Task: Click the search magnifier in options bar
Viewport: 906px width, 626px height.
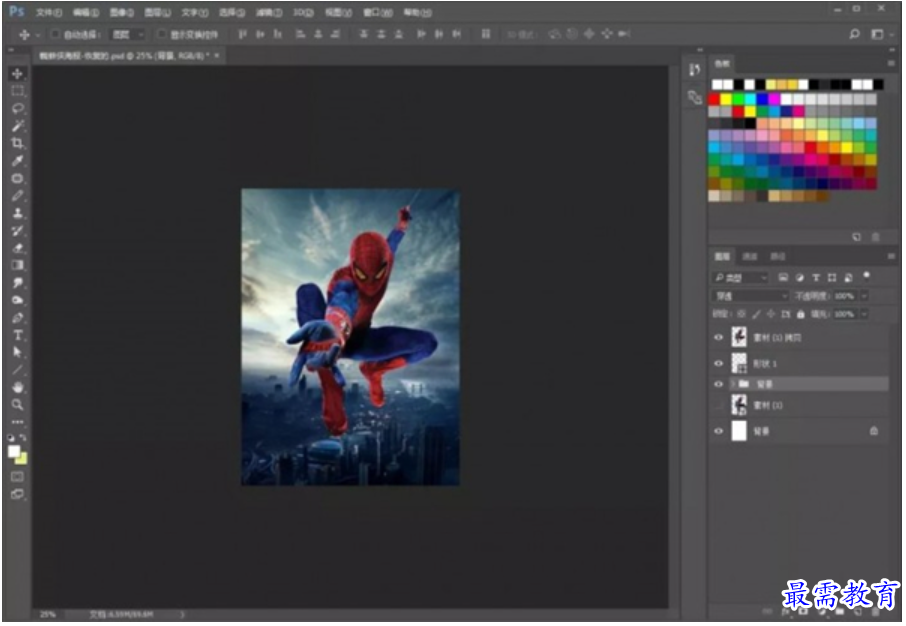Action: (855, 35)
